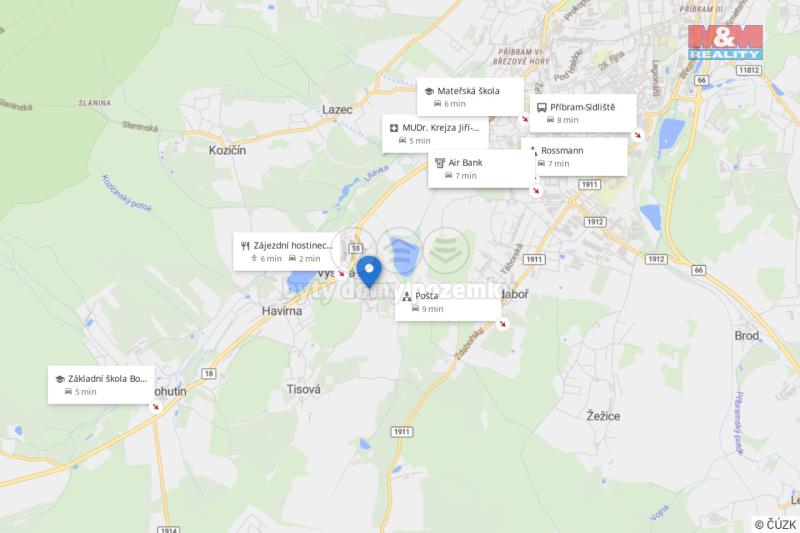Select the MUDr. Krejza Jiří doctor card
The height and width of the screenshot is (533, 800).
coord(435,134)
